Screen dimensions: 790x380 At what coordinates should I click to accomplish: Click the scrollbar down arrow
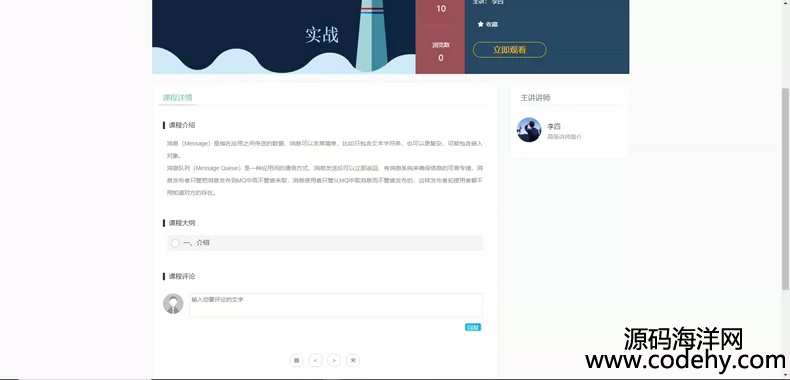[785, 375]
